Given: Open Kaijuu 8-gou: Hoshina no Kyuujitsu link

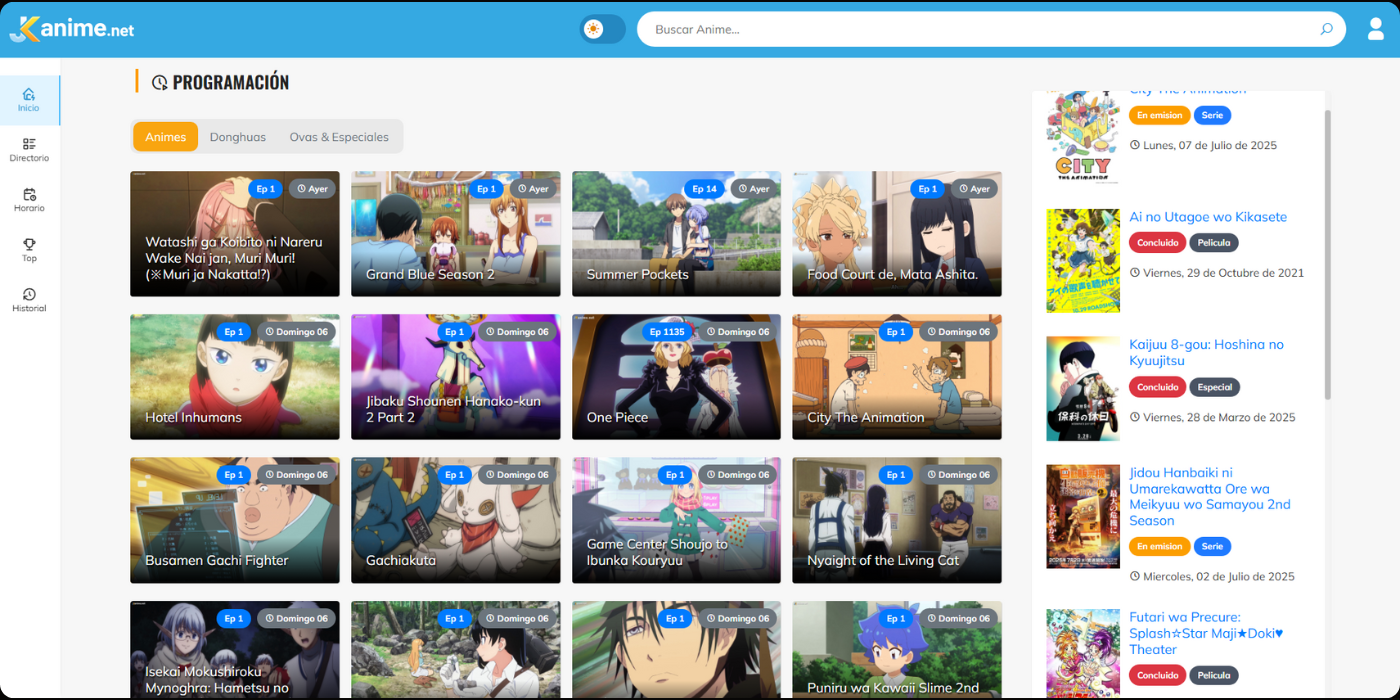Looking at the screenshot, I should click(x=1207, y=352).
